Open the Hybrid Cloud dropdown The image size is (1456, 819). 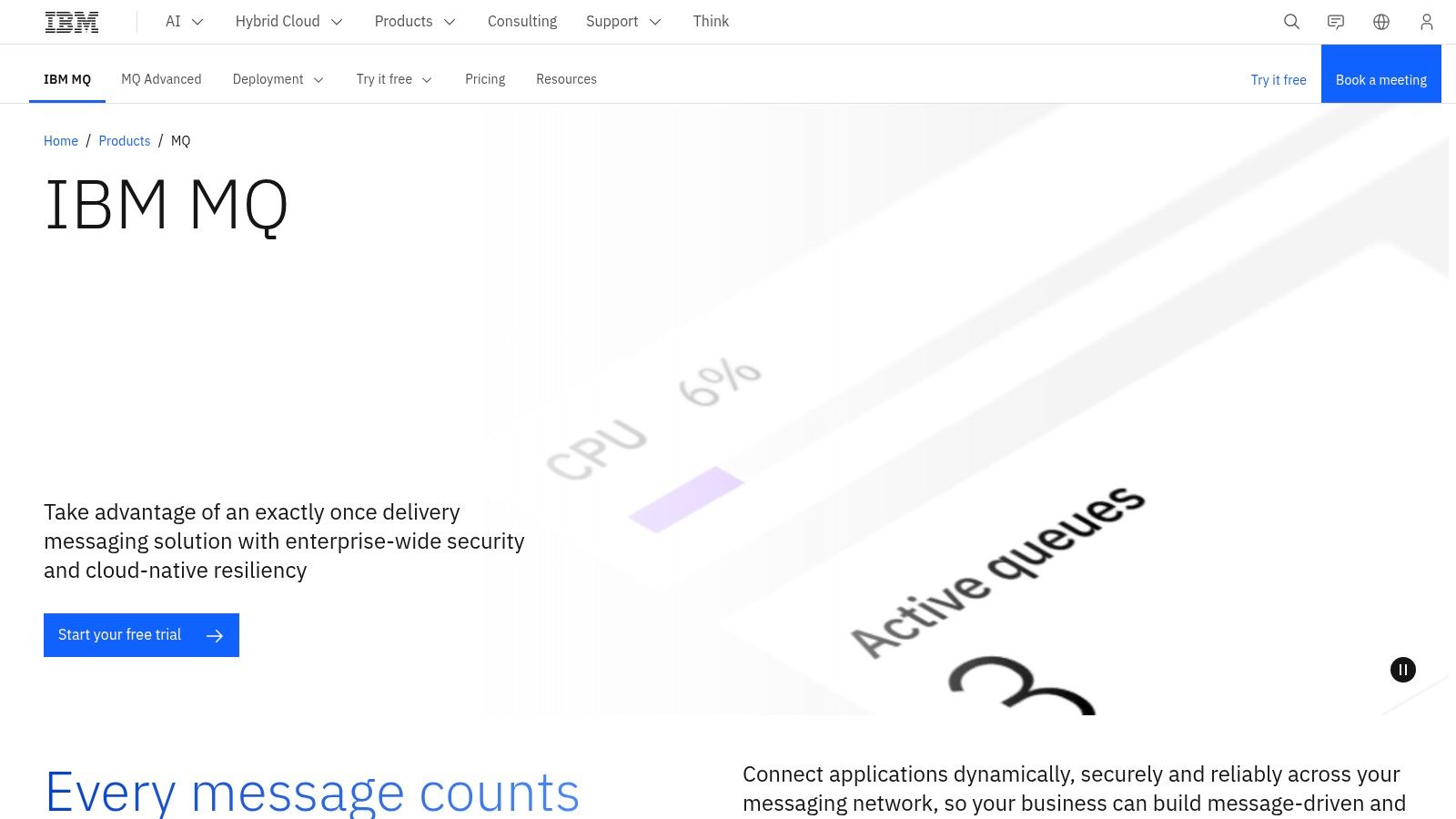pyautogui.click(x=336, y=22)
